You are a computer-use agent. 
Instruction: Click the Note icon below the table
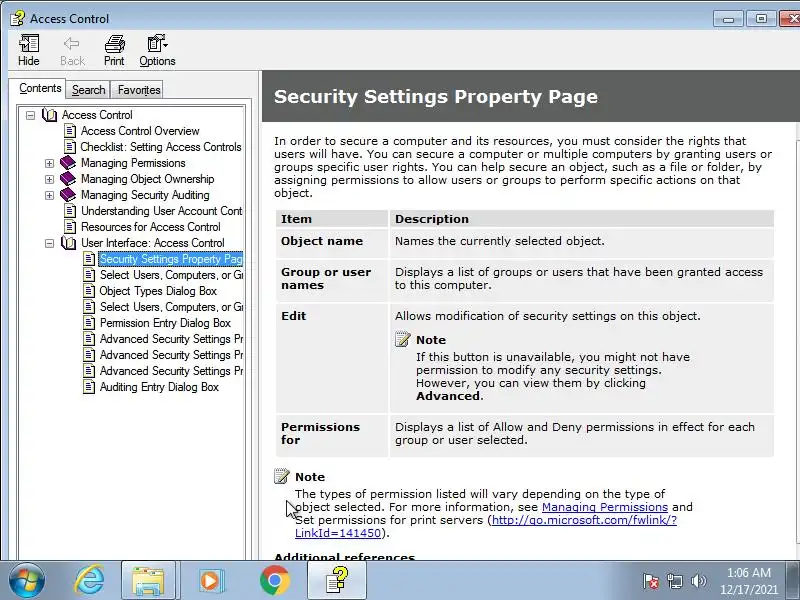pos(282,476)
